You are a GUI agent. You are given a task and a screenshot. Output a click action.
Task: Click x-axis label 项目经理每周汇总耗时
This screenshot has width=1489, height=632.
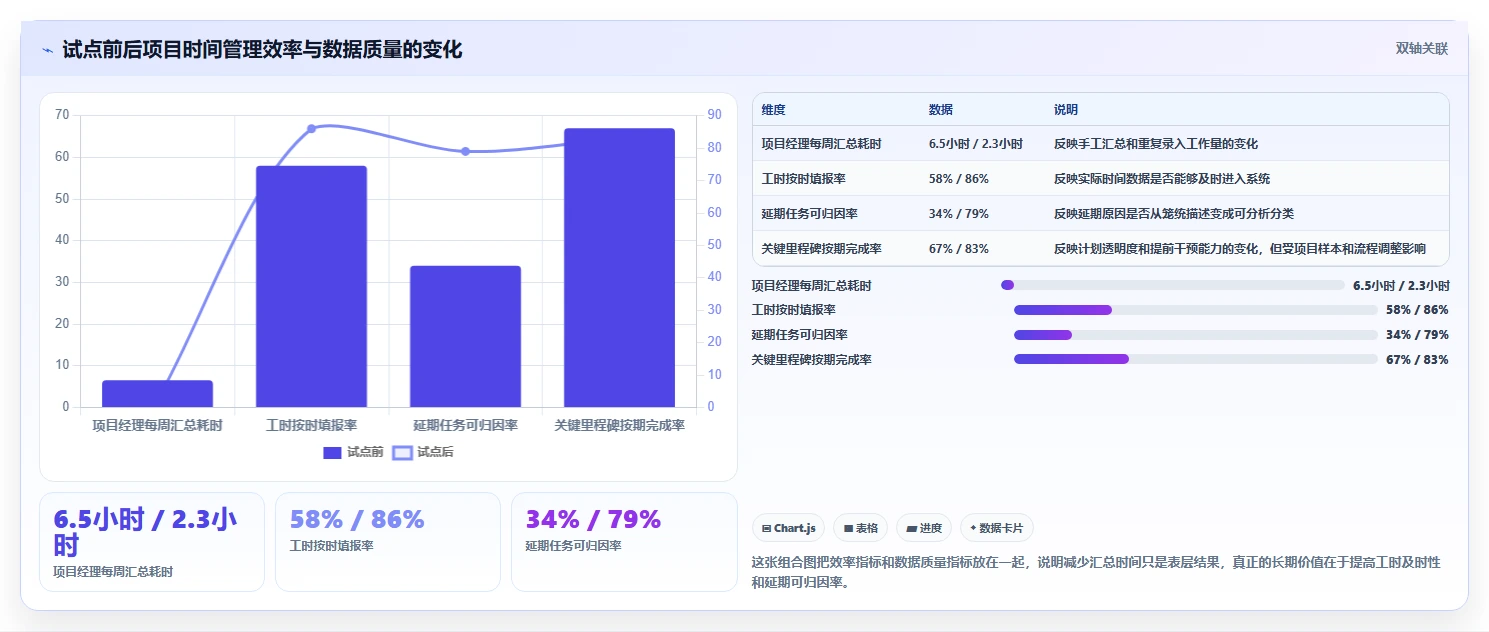157,426
